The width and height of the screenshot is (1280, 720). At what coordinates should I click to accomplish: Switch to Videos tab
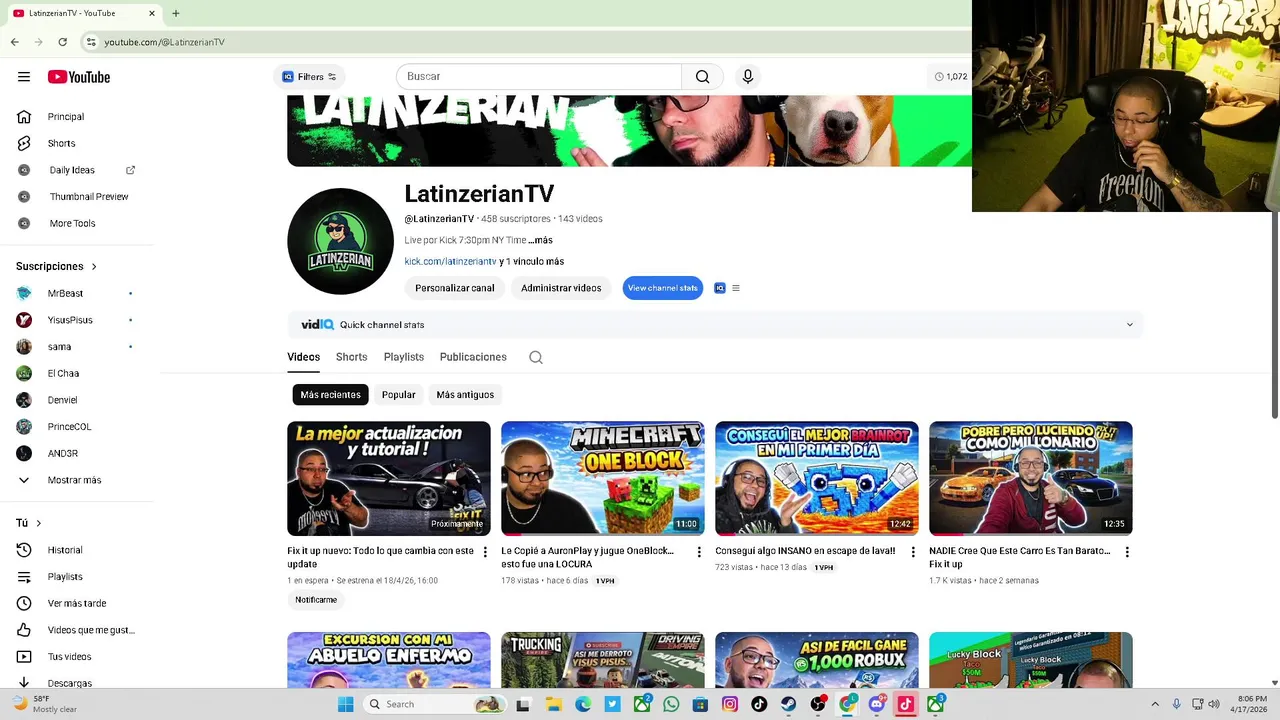303,357
